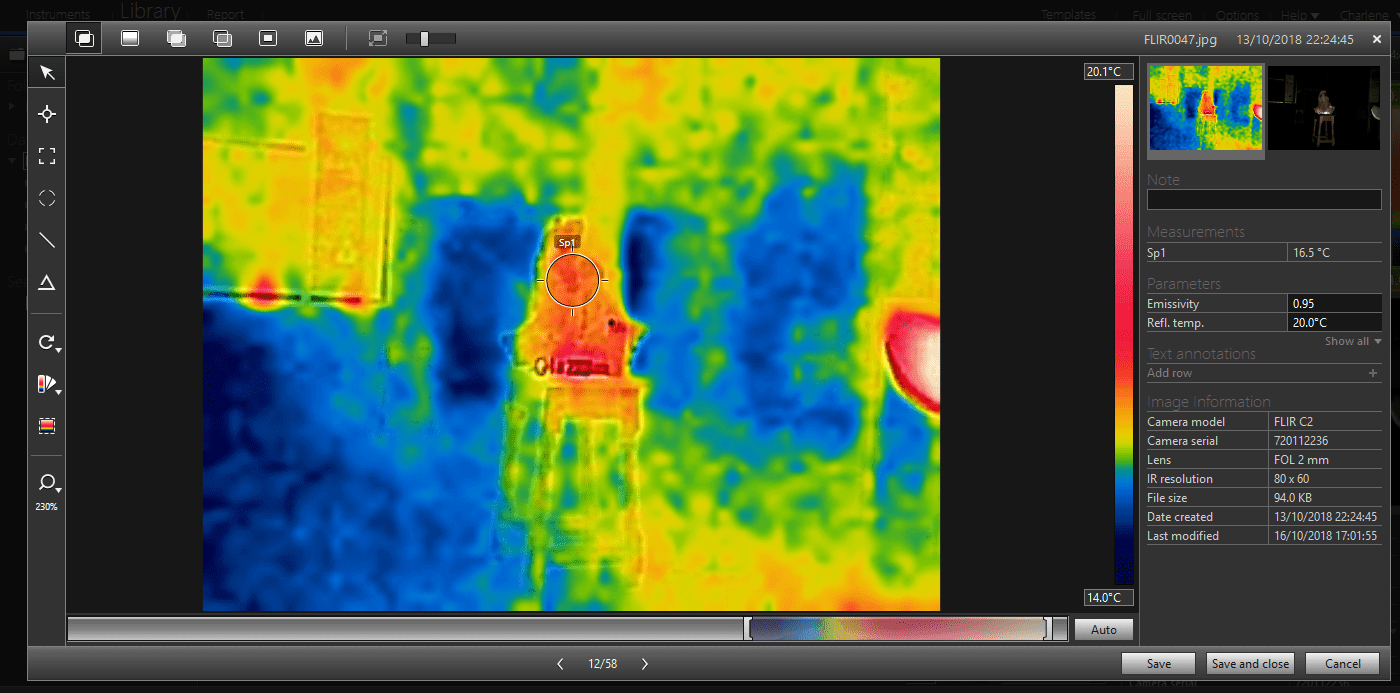1400x693 pixels.
Task: Click the close X next to timestamp
Action: tap(1377, 40)
